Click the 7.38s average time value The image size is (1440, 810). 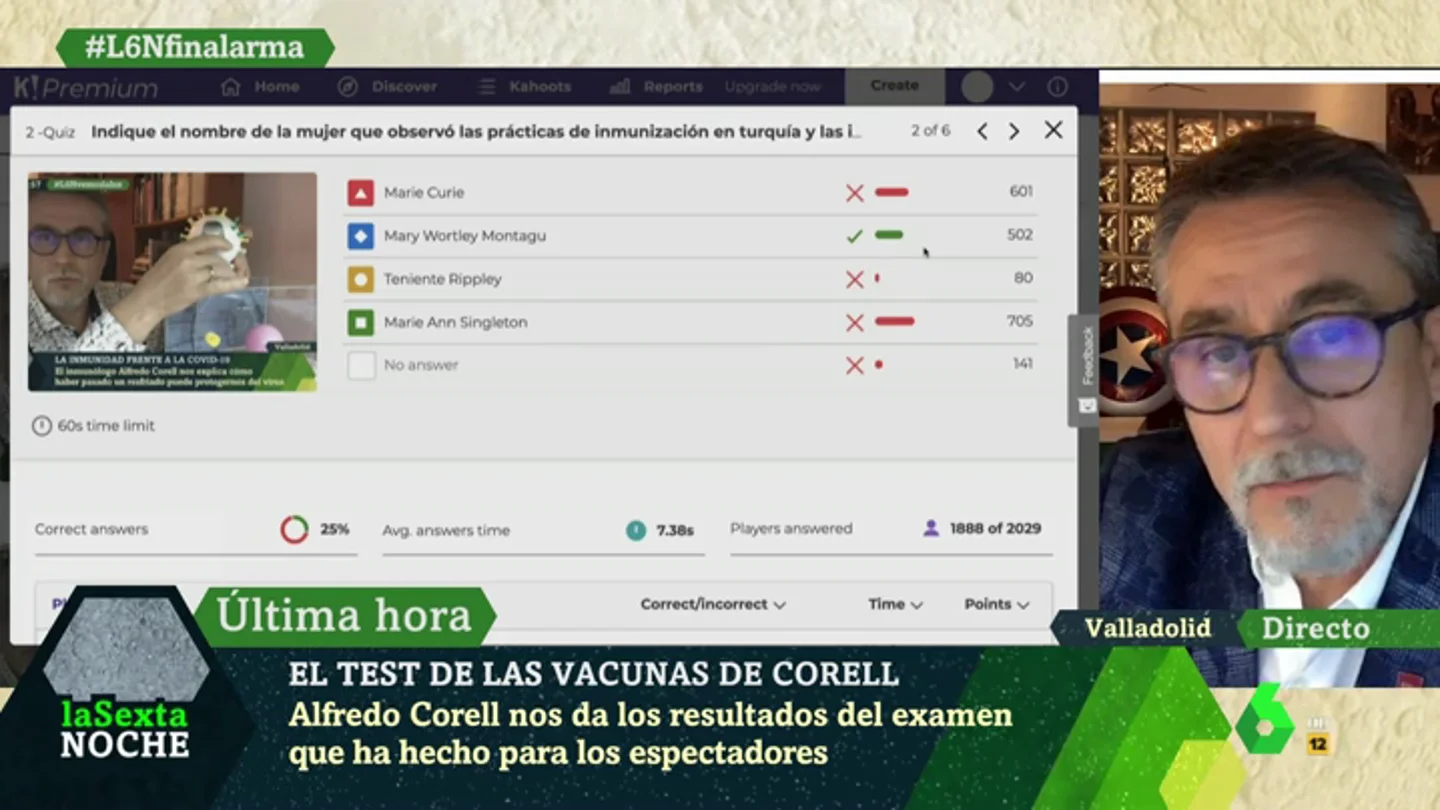tap(675, 530)
